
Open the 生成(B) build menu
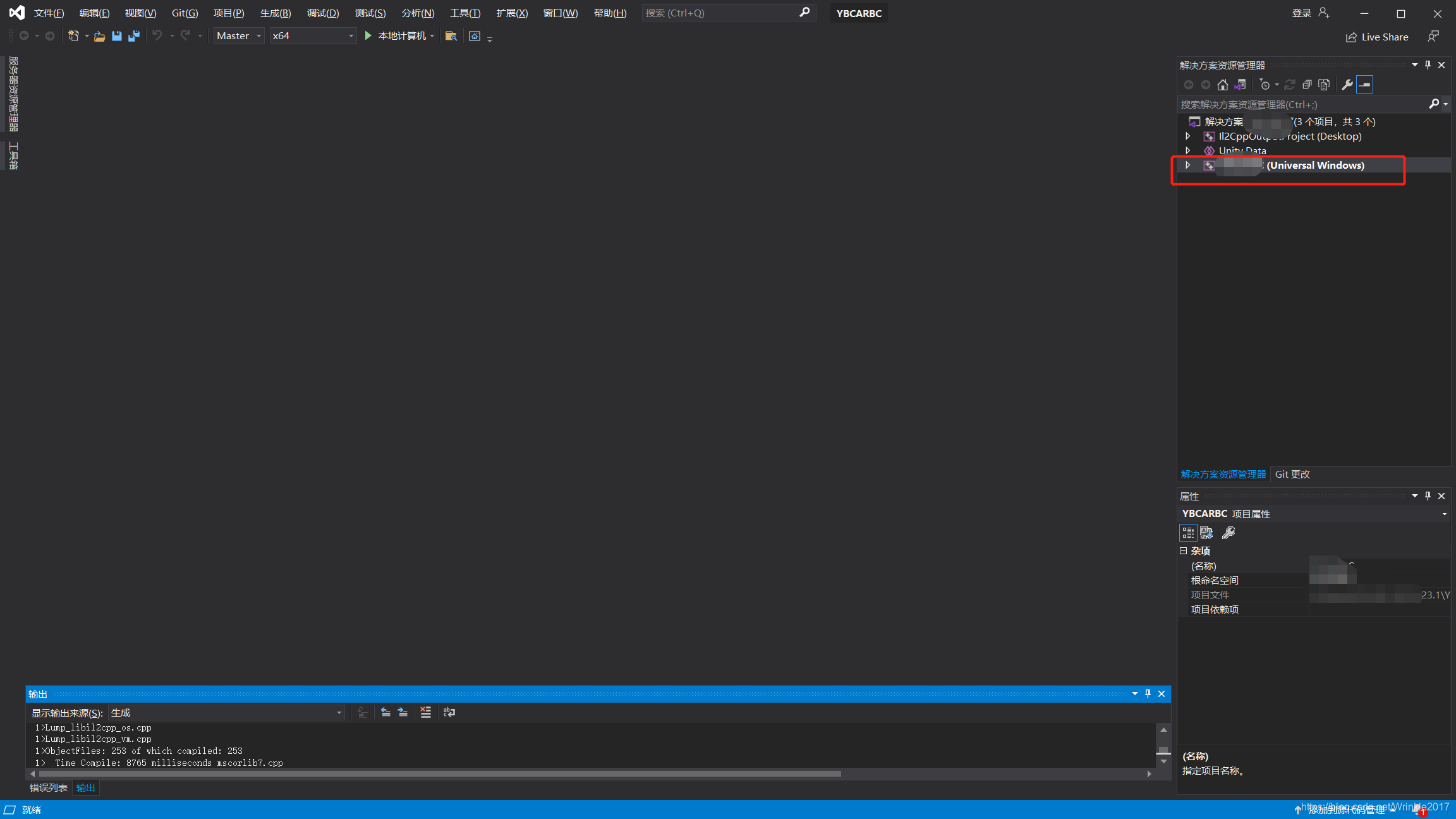click(276, 13)
